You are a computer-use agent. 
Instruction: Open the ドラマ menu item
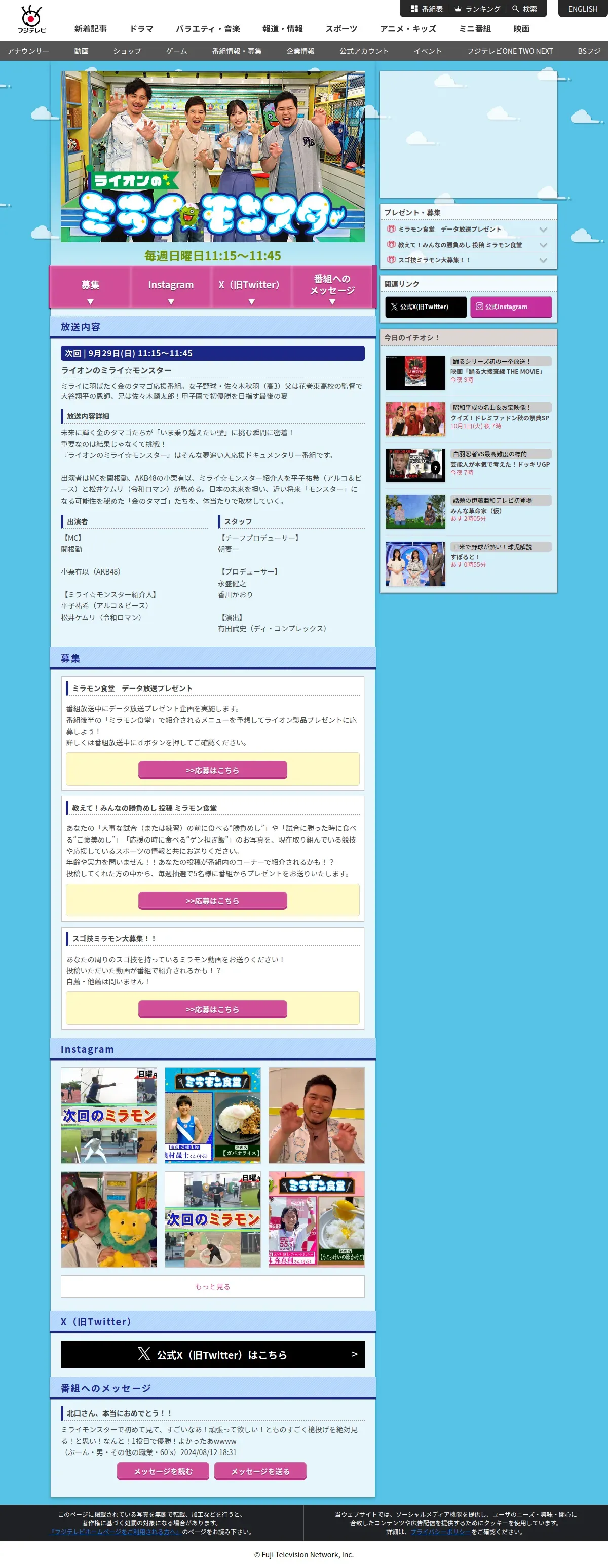pyautogui.click(x=141, y=29)
